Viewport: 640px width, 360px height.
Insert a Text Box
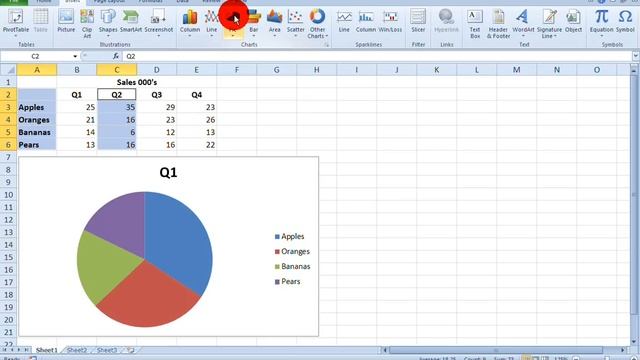[x=475, y=24]
